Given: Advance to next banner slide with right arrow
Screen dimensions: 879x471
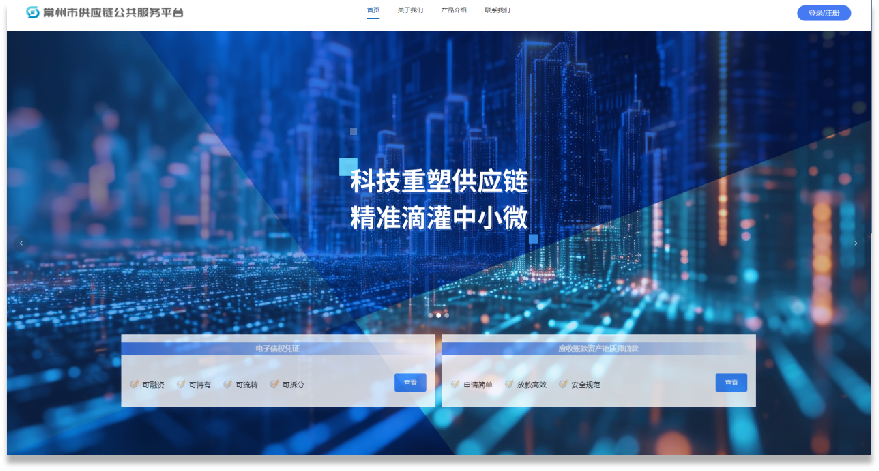Looking at the screenshot, I should tap(855, 243).
